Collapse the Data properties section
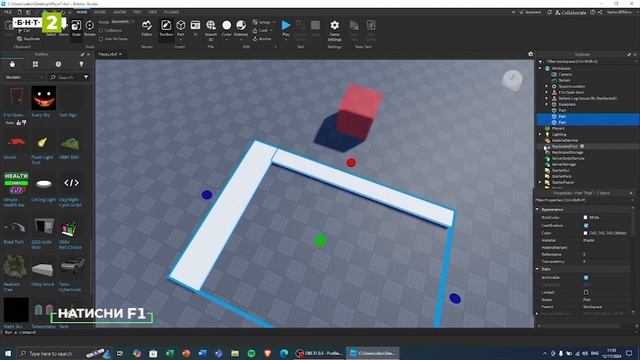Screen dimensions: 640x360 tap(538, 269)
